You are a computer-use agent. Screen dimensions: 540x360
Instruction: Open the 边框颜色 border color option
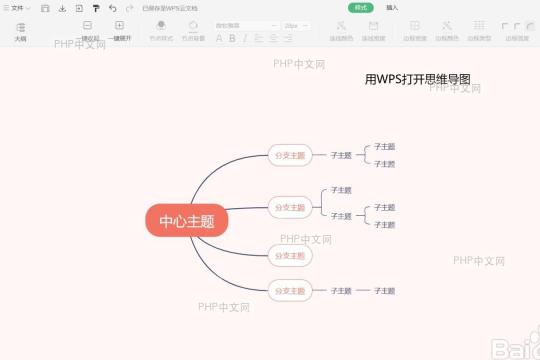(447, 31)
